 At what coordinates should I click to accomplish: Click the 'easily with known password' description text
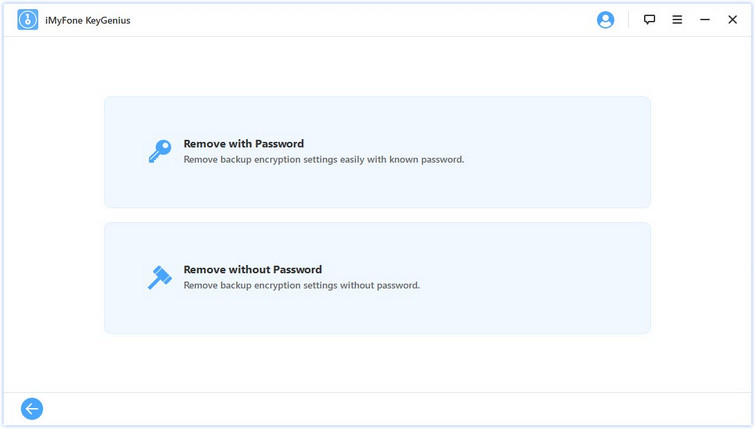coord(402,159)
